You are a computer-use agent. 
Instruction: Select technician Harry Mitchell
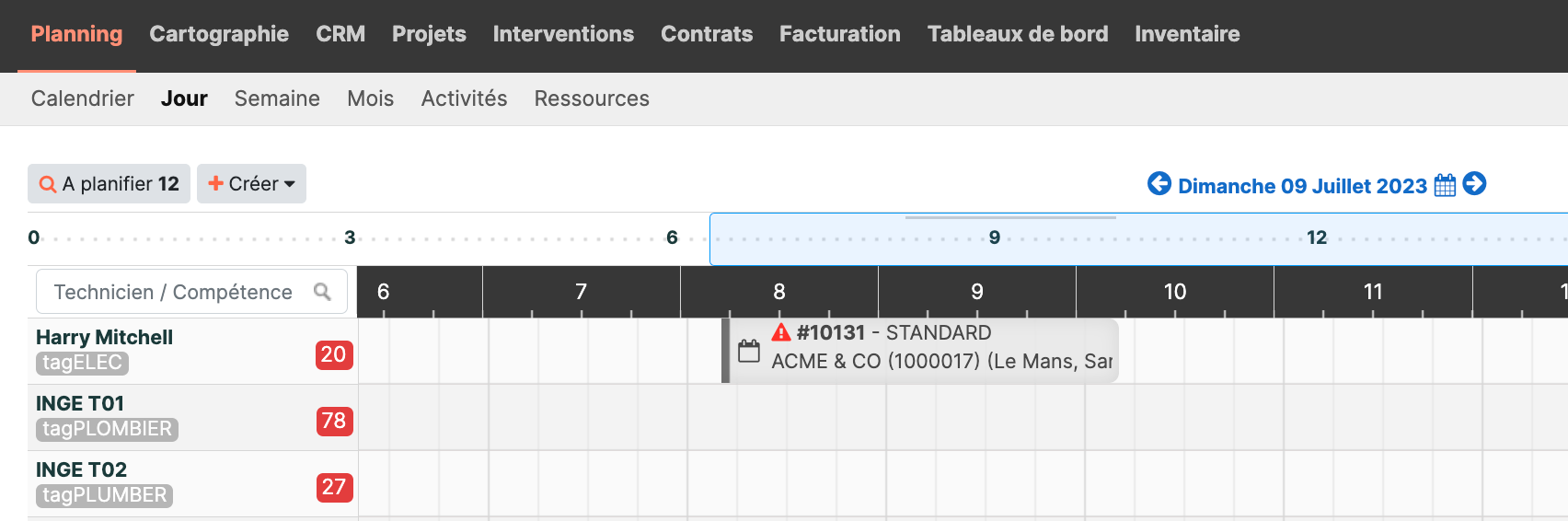104,337
